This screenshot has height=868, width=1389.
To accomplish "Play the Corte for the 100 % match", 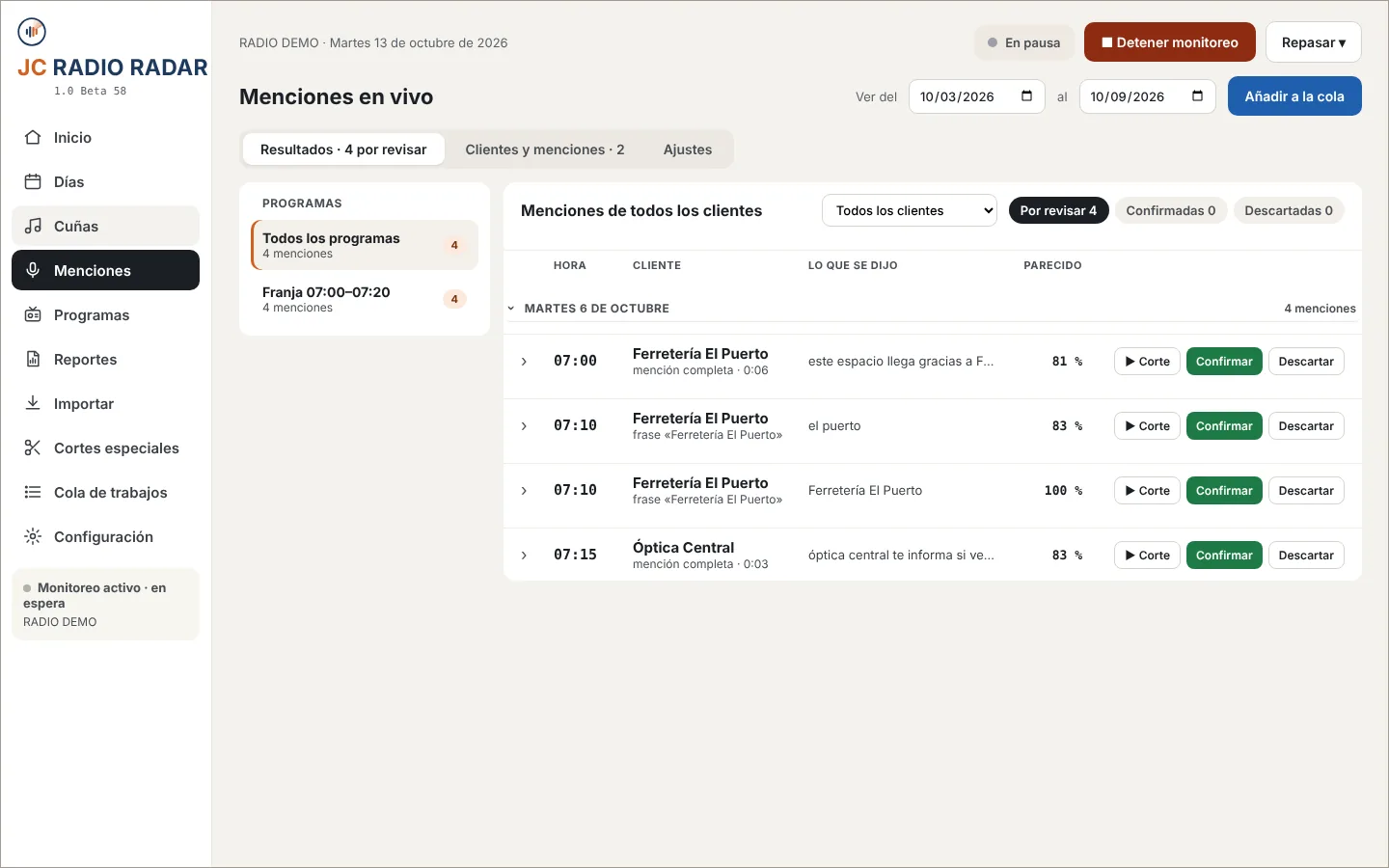I will (1147, 491).
